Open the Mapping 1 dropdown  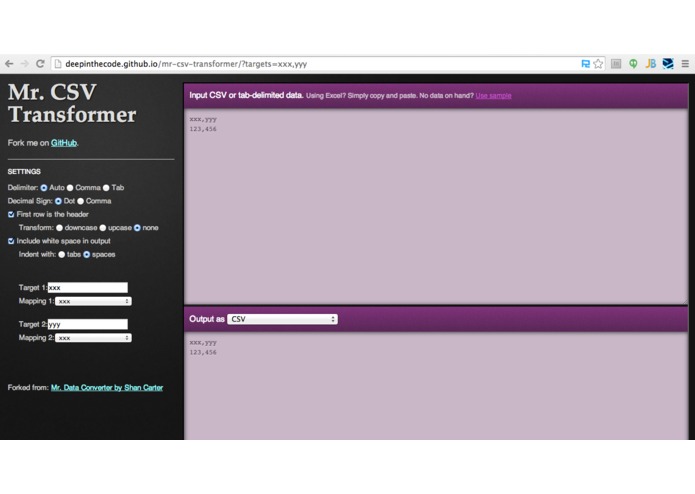click(x=93, y=301)
